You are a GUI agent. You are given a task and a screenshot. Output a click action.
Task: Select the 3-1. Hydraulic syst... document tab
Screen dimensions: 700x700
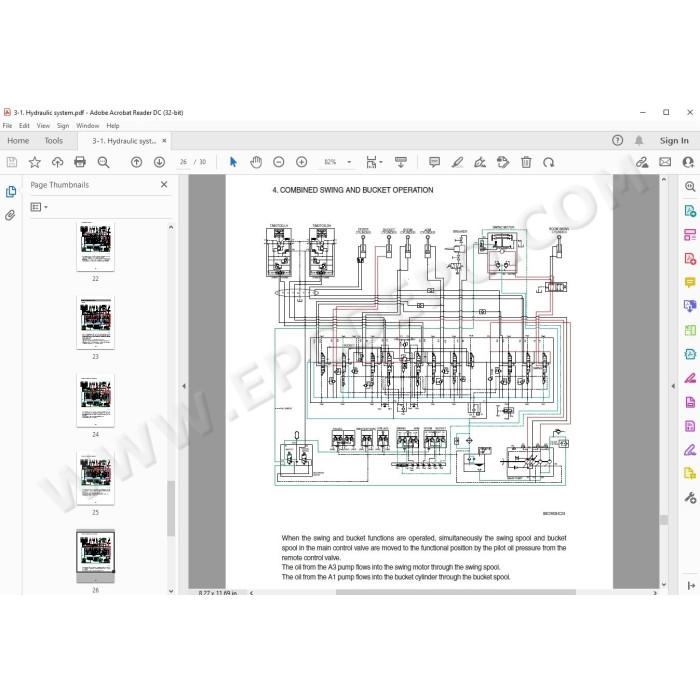click(x=124, y=141)
